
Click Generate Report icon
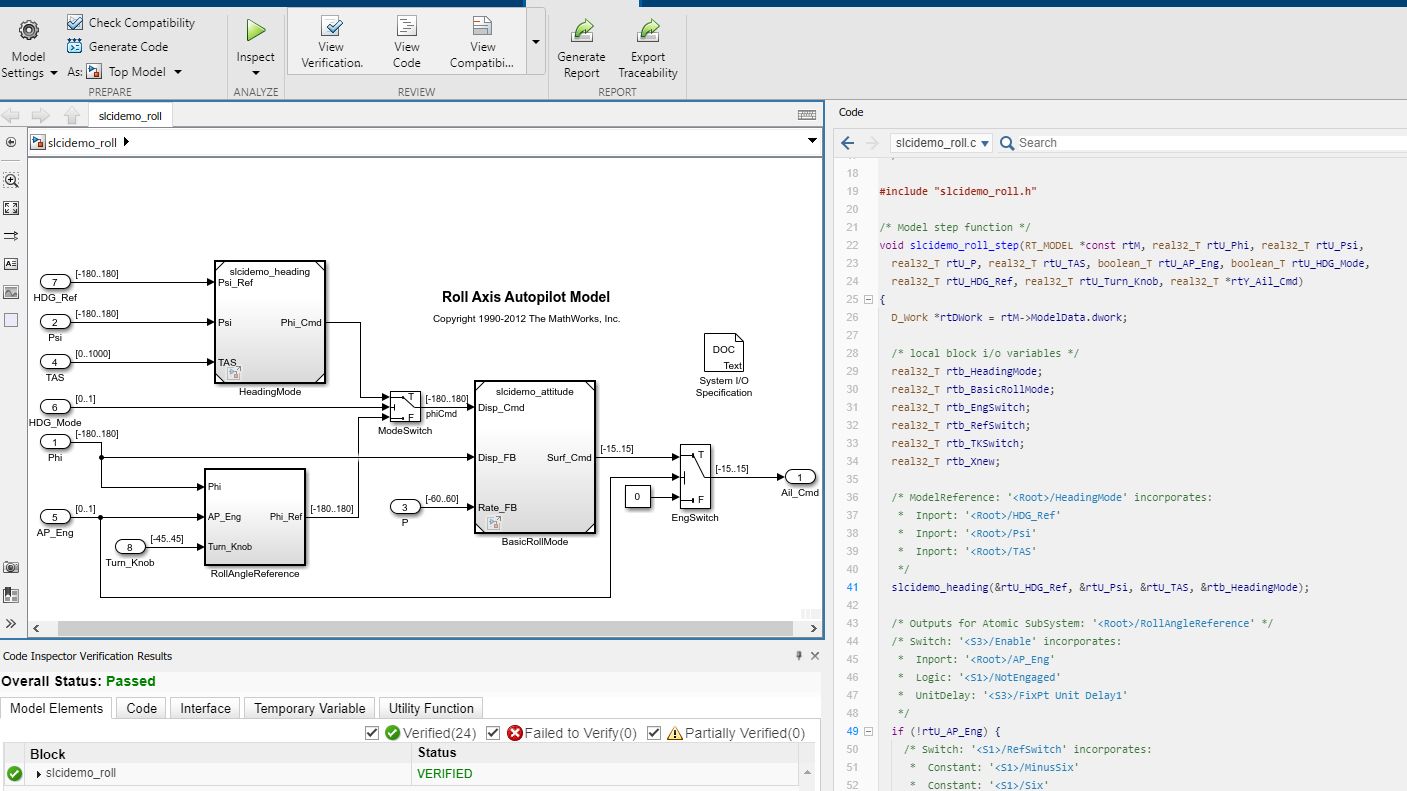coord(581,31)
